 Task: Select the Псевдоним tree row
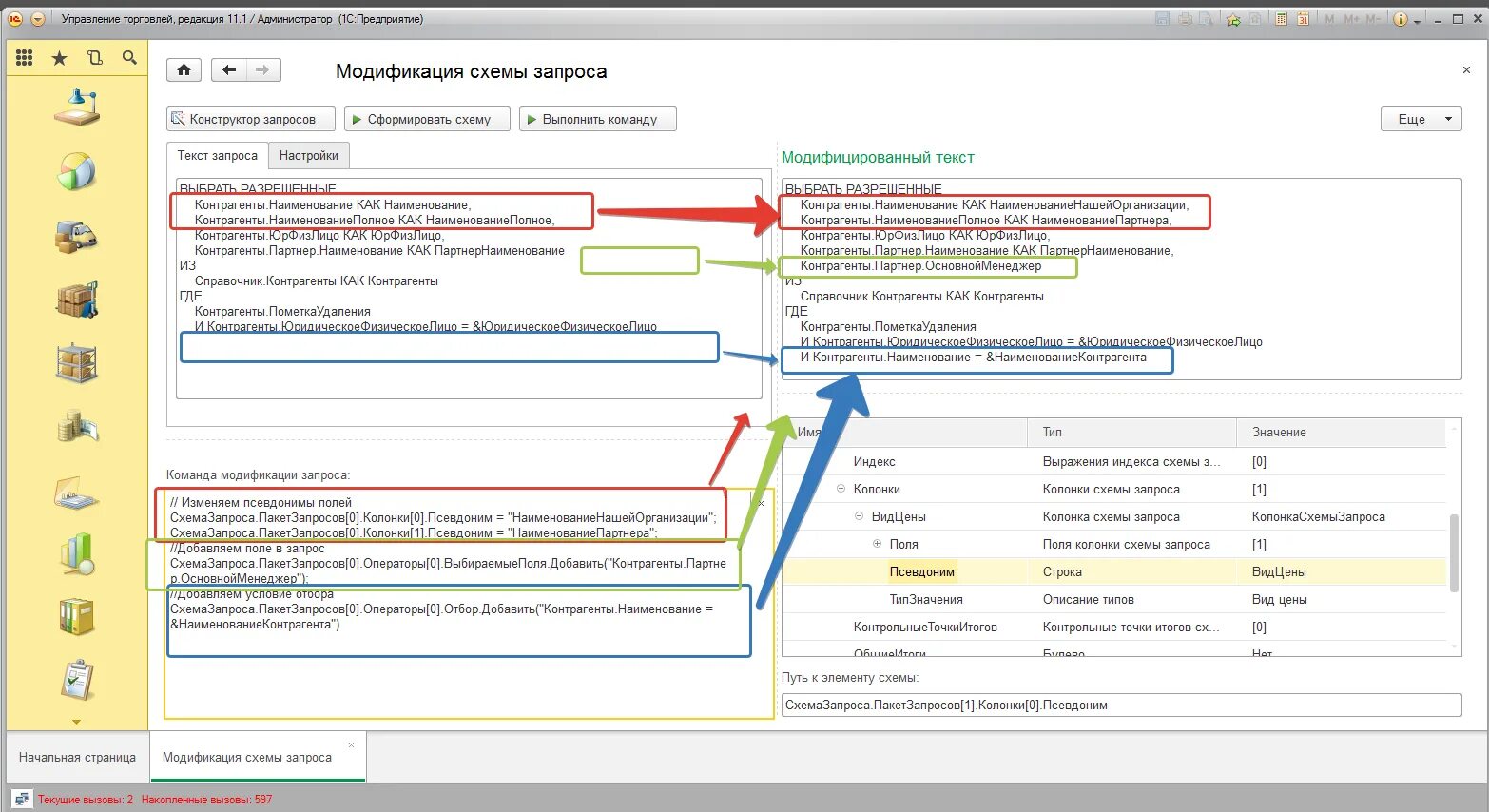[x=1113, y=571]
